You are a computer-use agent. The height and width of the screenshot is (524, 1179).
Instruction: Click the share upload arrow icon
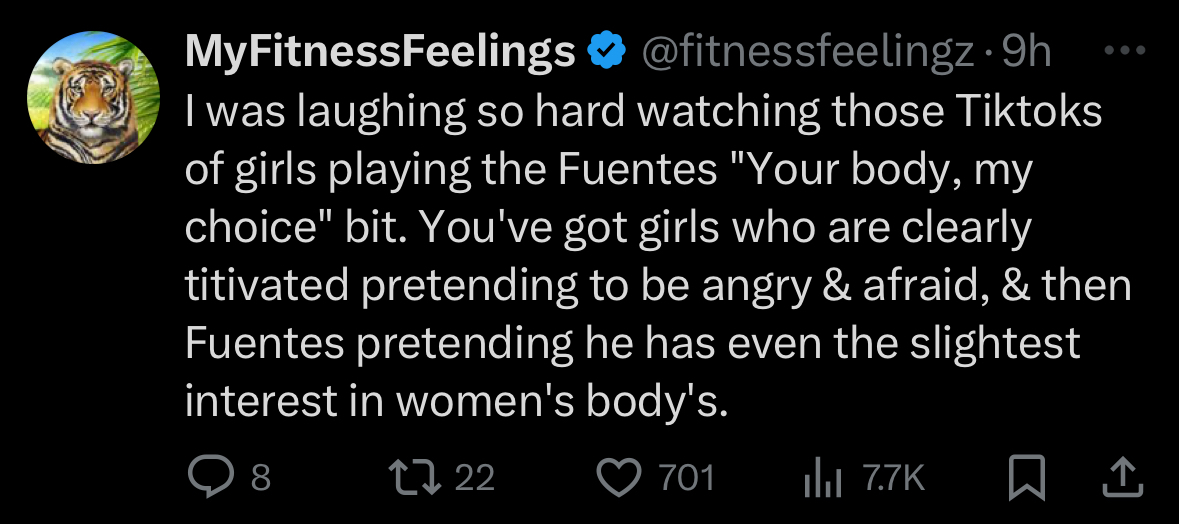[x=1122, y=478]
